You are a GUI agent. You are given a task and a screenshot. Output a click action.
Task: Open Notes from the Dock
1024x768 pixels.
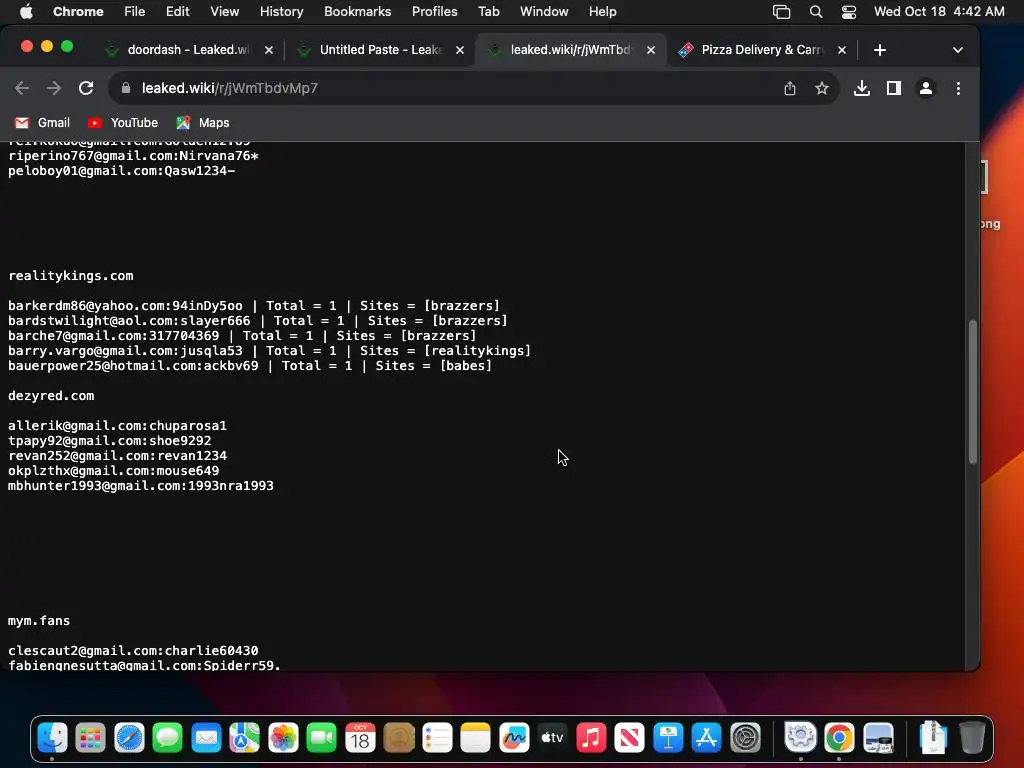pyautogui.click(x=475, y=738)
